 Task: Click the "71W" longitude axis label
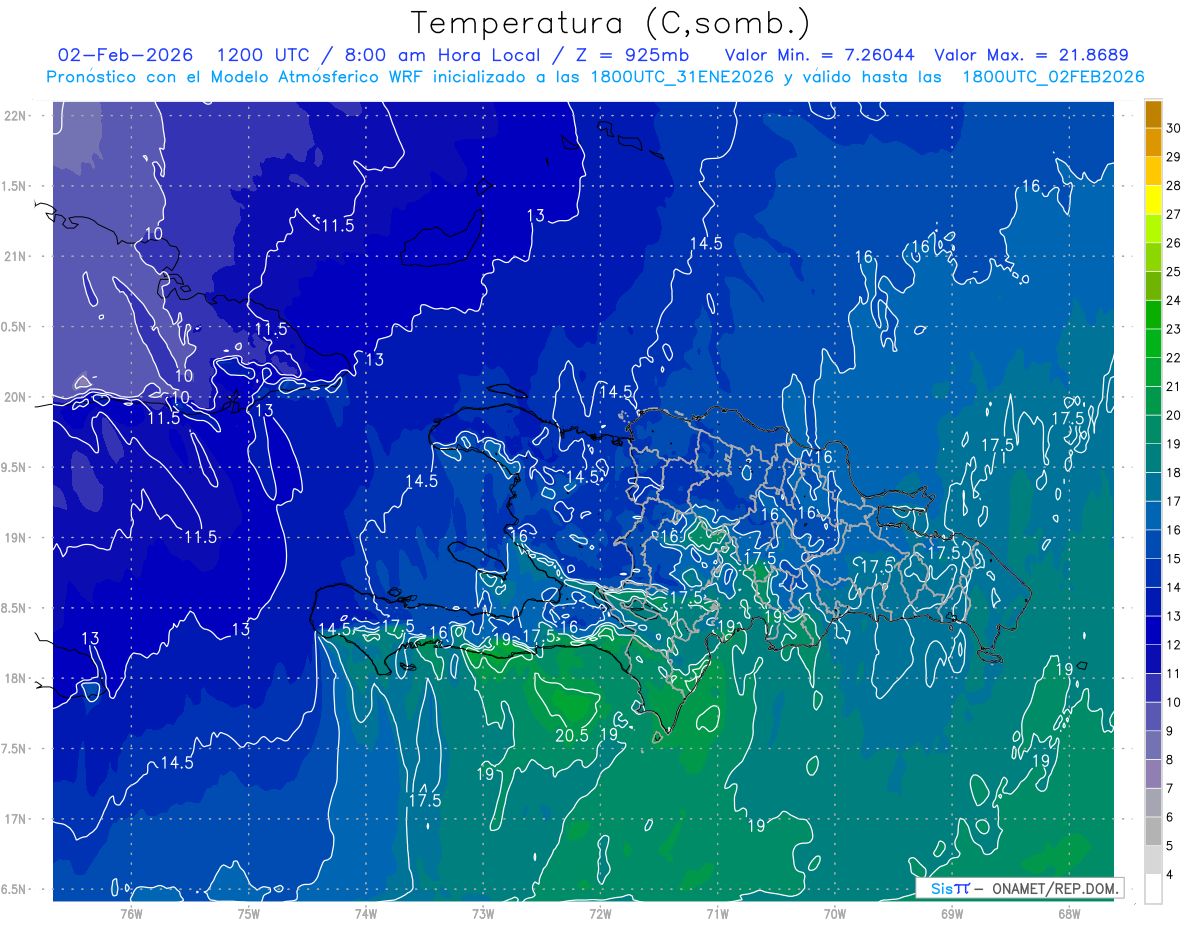[x=717, y=913]
